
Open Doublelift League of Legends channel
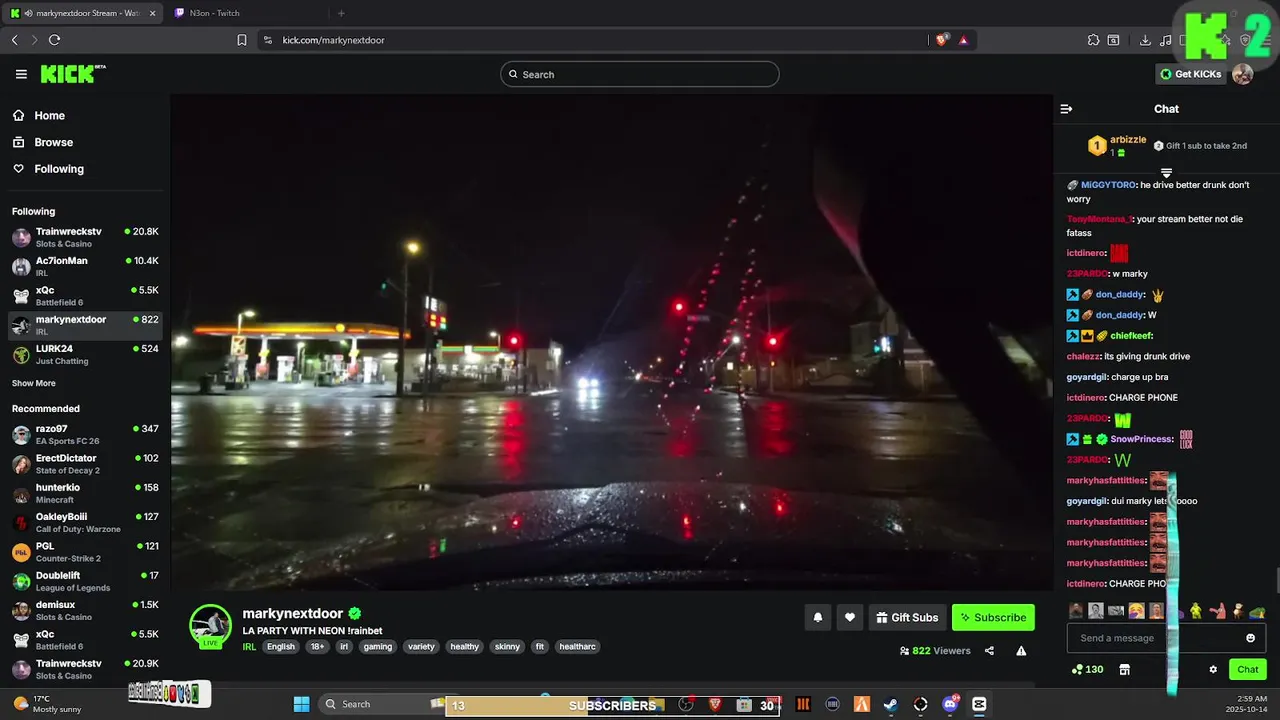85,581
